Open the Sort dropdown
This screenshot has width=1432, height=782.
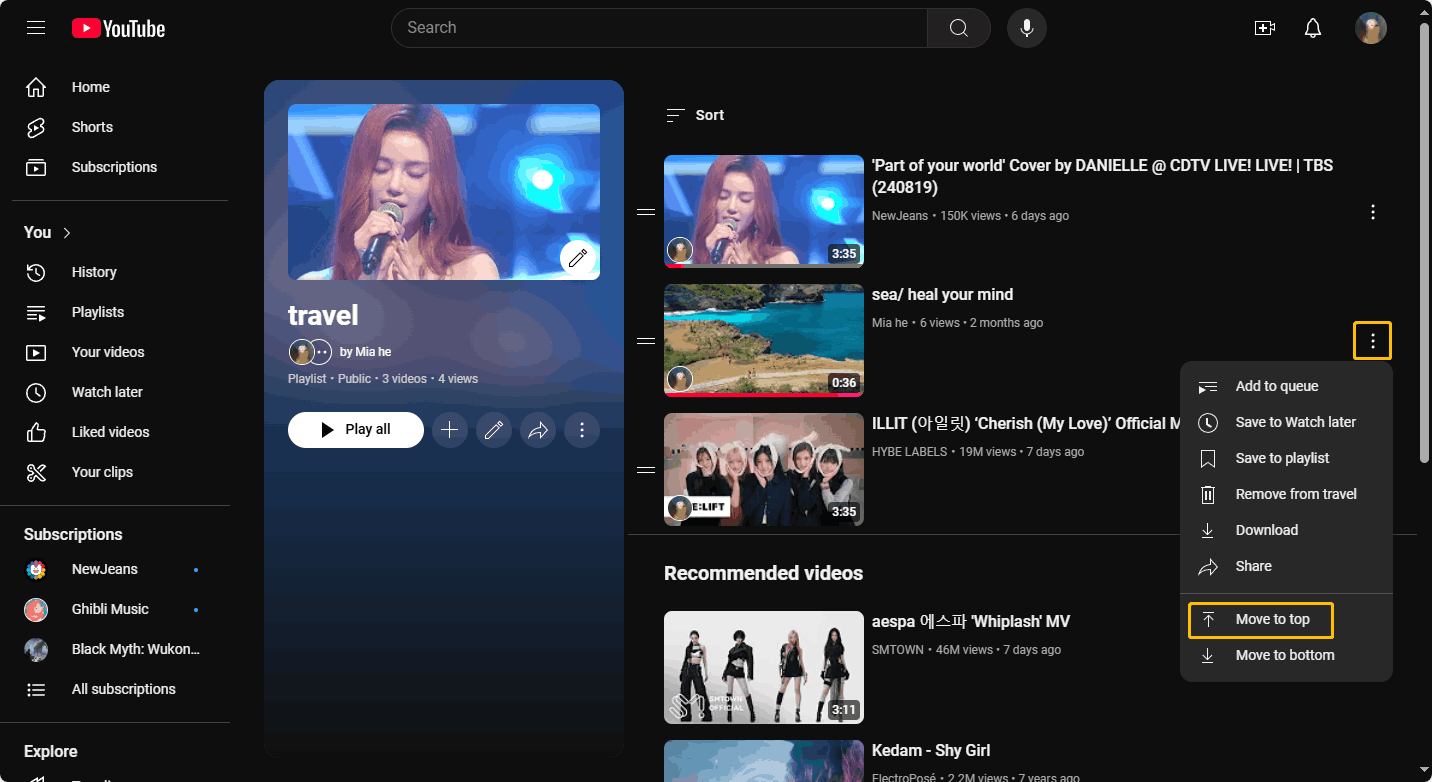tap(696, 115)
